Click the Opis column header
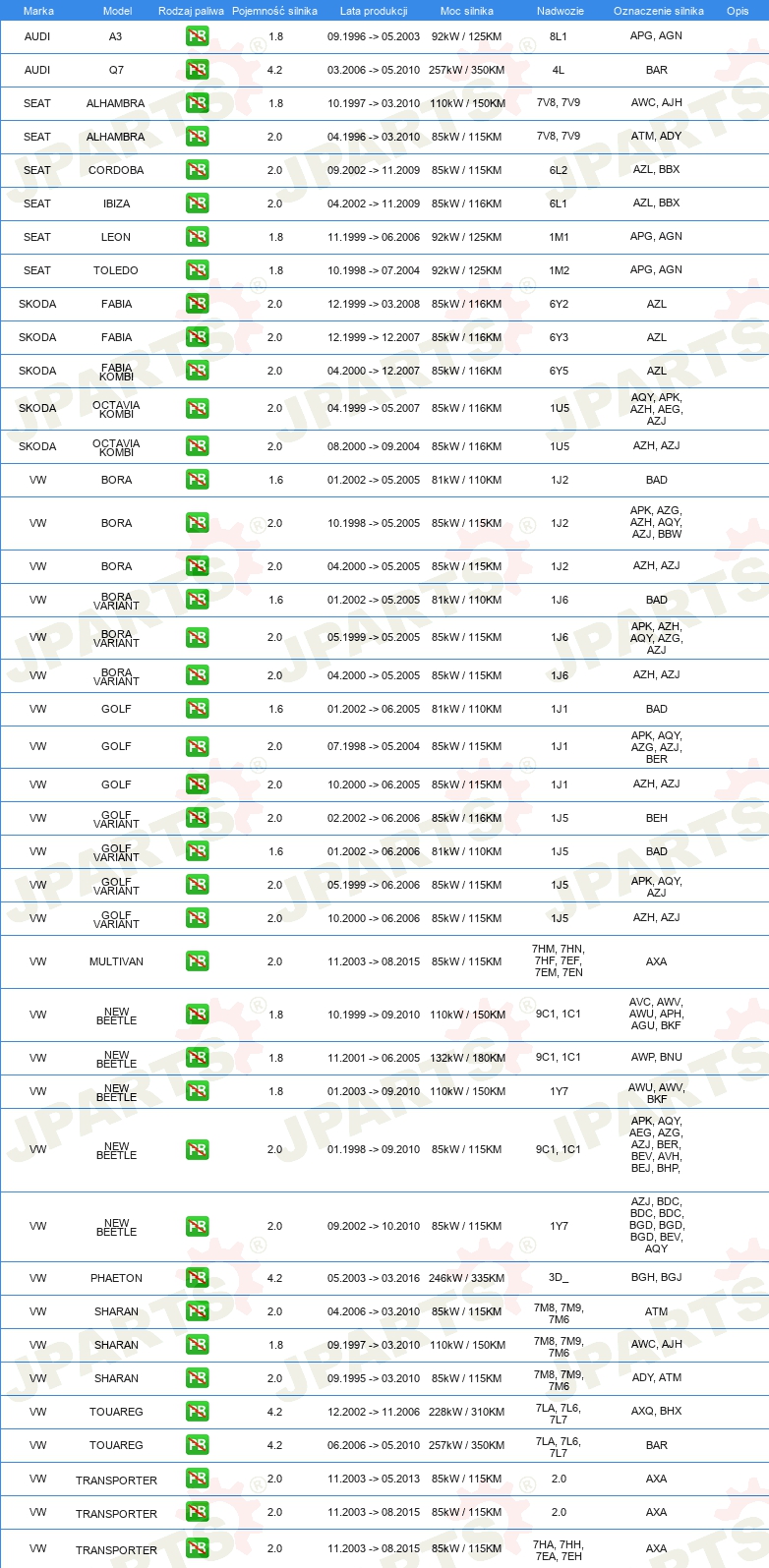This screenshot has height=1568, width=769. click(738, 11)
